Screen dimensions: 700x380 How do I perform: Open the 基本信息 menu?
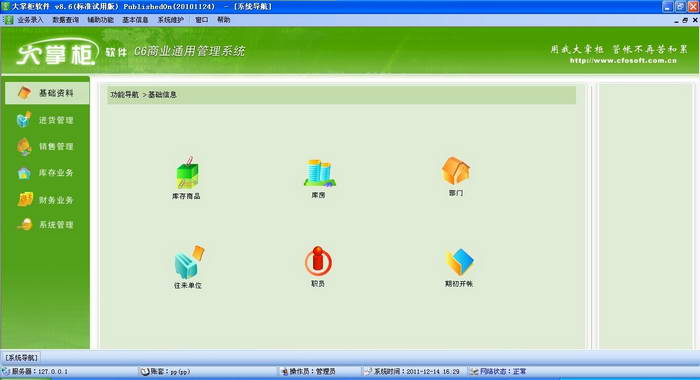point(135,20)
